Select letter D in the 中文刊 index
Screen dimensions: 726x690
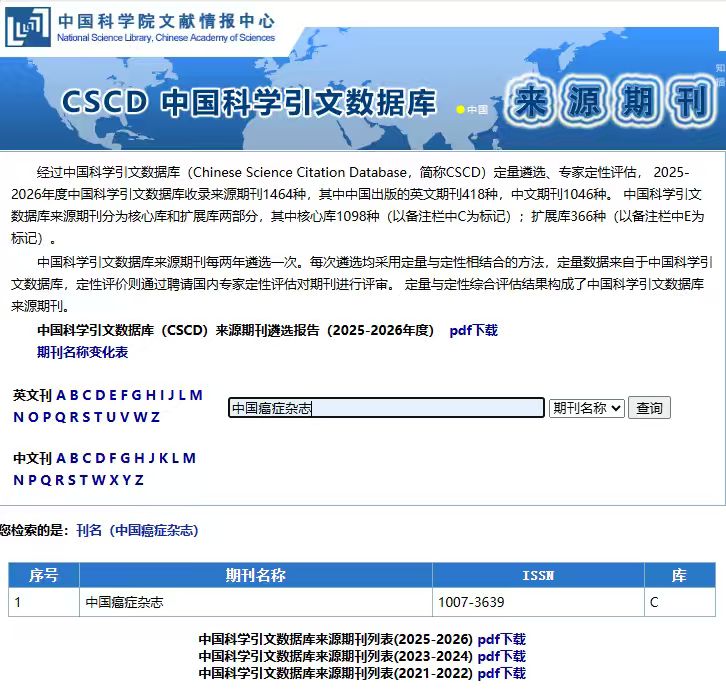pos(100,458)
